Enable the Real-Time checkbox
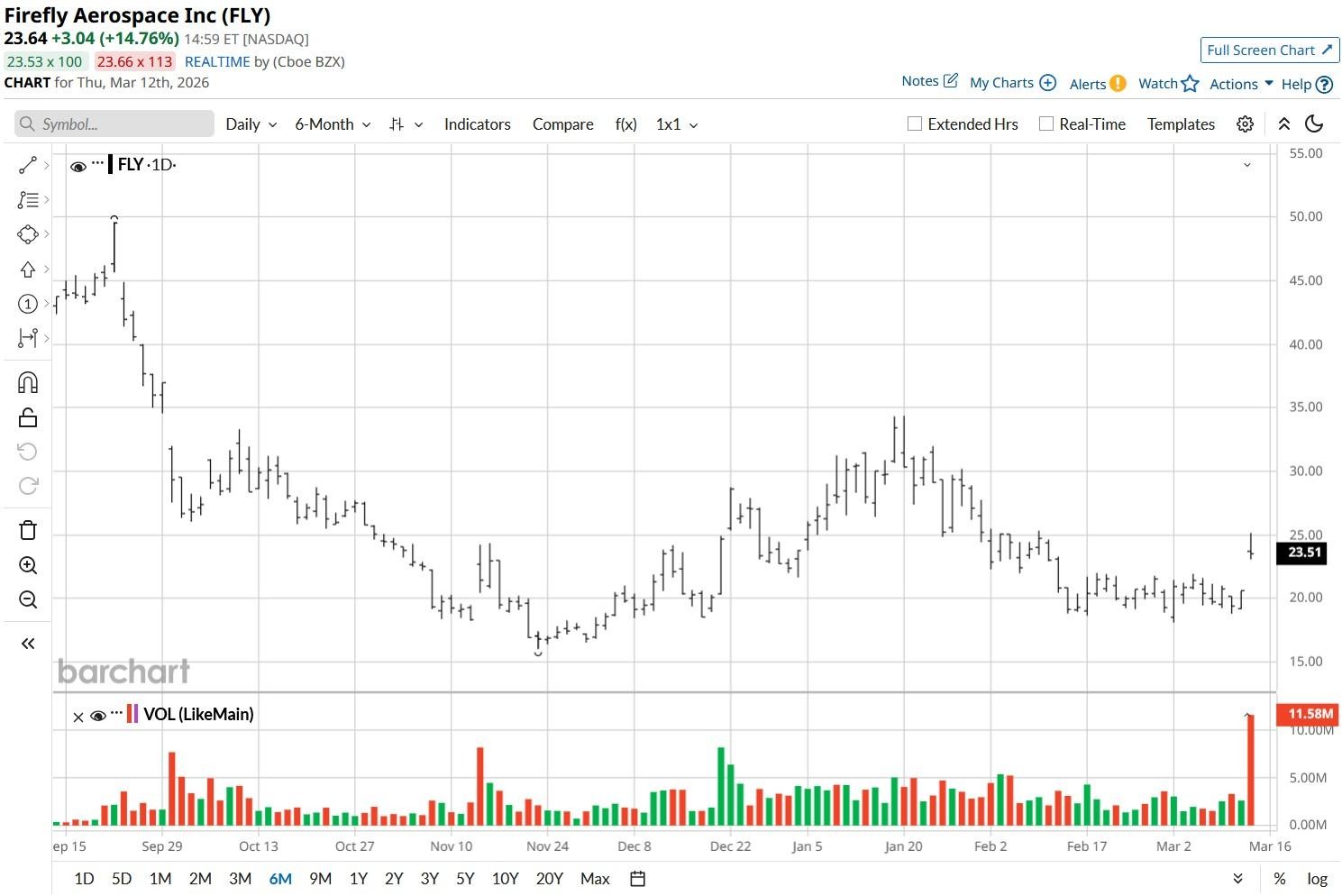This screenshot has width=1342, height=896. 1046,124
